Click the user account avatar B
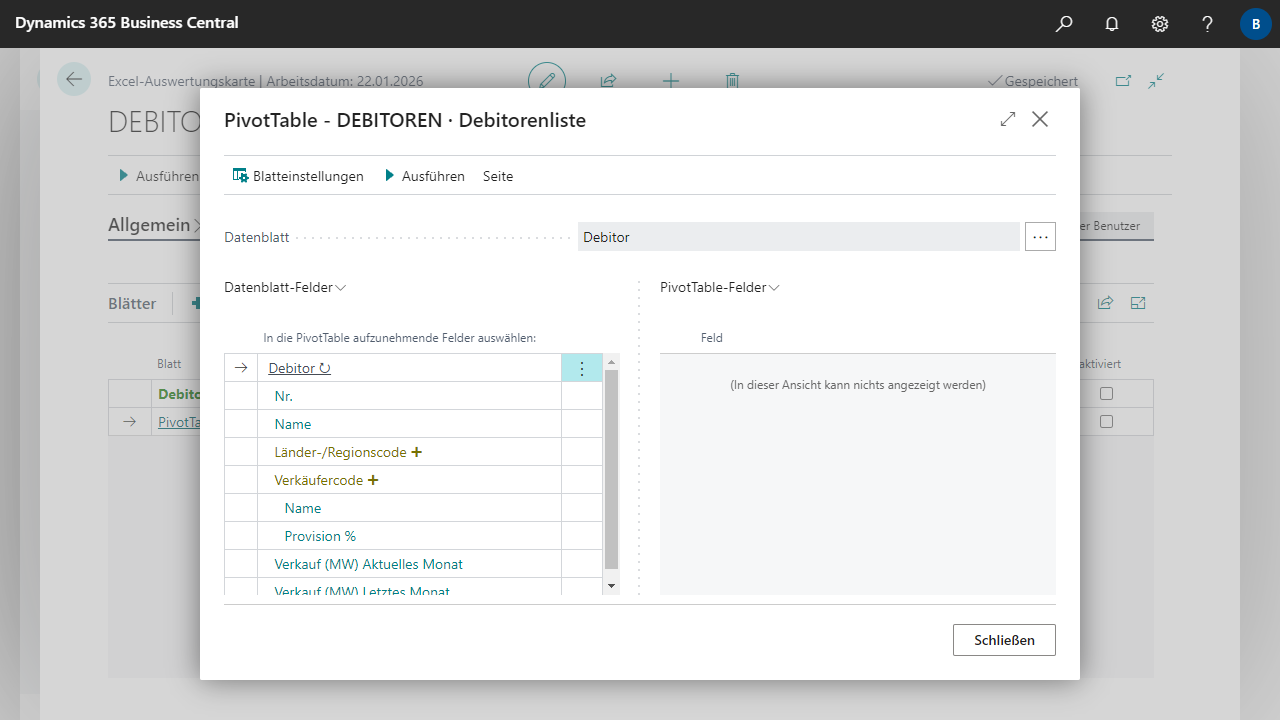Viewport: 1280px width, 720px height. click(x=1255, y=24)
